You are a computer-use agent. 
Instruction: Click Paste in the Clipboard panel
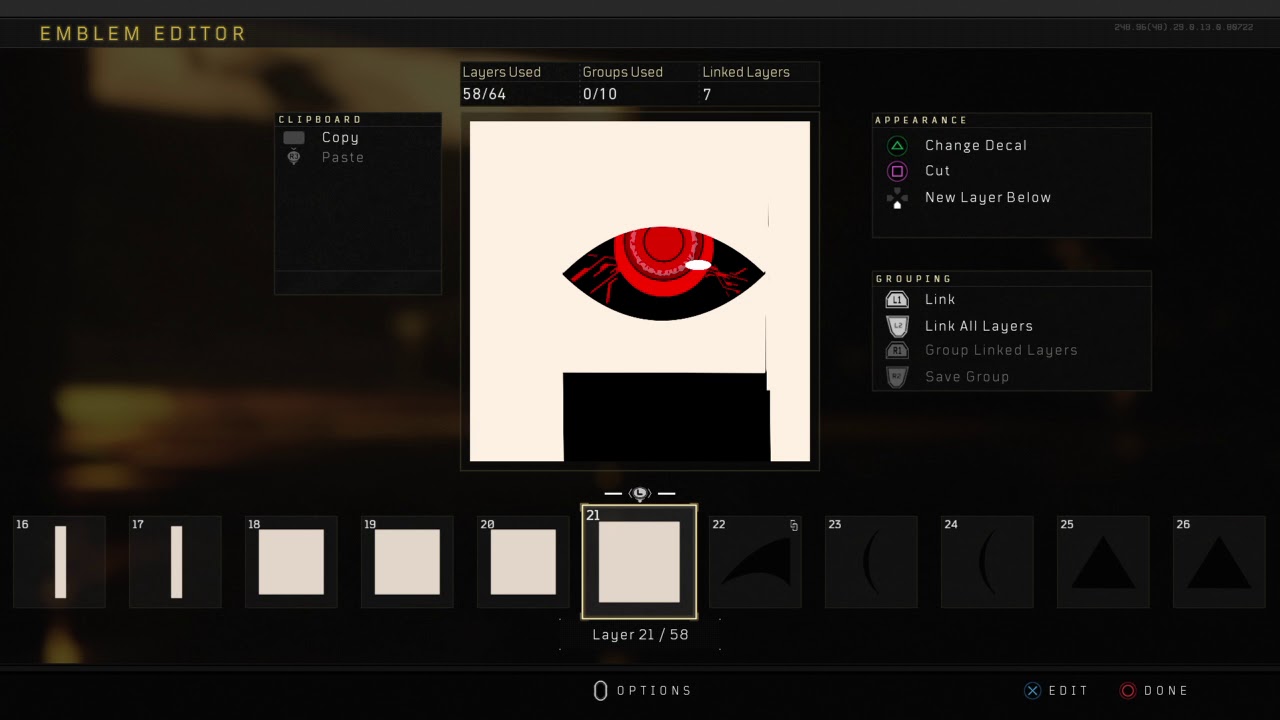click(x=342, y=157)
